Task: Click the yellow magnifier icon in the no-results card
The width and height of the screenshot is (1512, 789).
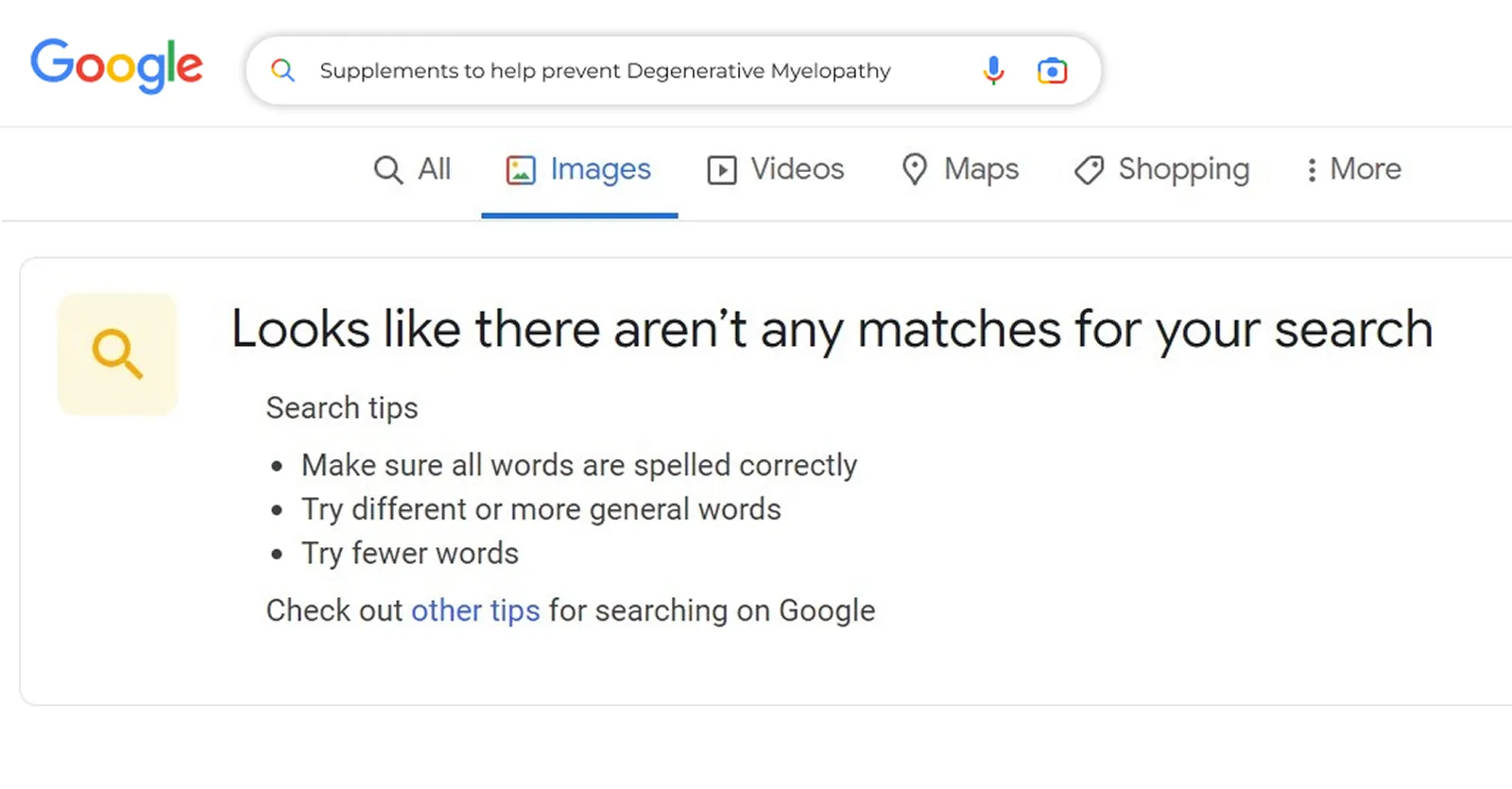Action: [117, 354]
